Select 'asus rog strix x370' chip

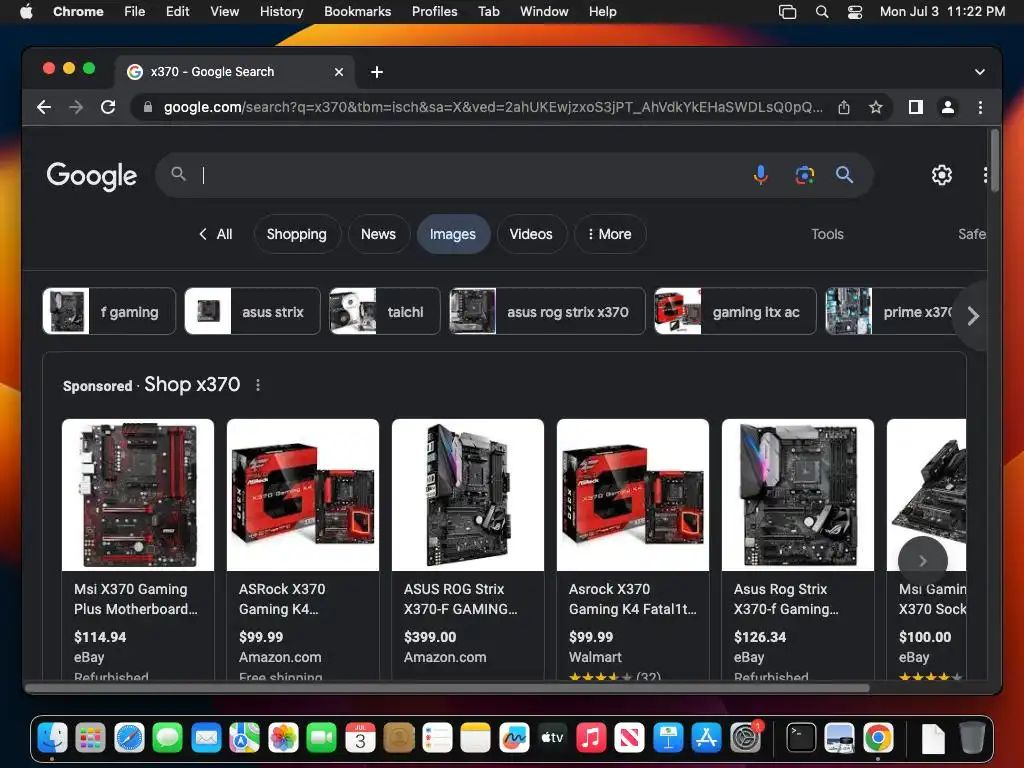pyautogui.click(x=547, y=312)
